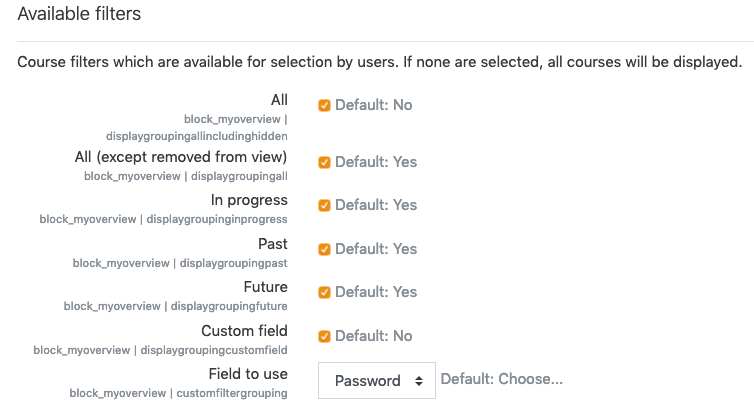754x408 pixels.
Task: Uncheck the All filter checkbox
Action: click(x=324, y=105)
